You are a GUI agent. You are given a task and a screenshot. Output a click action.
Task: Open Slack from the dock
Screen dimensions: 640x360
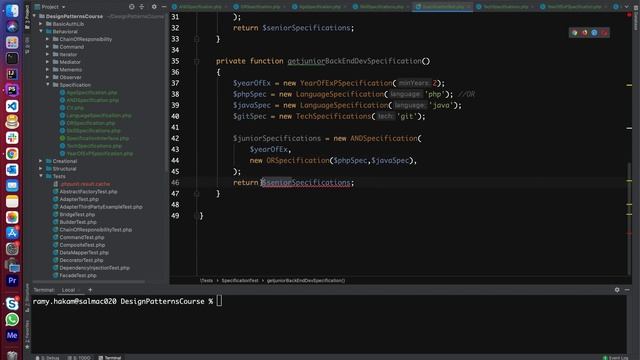click(x=12, y=138)
